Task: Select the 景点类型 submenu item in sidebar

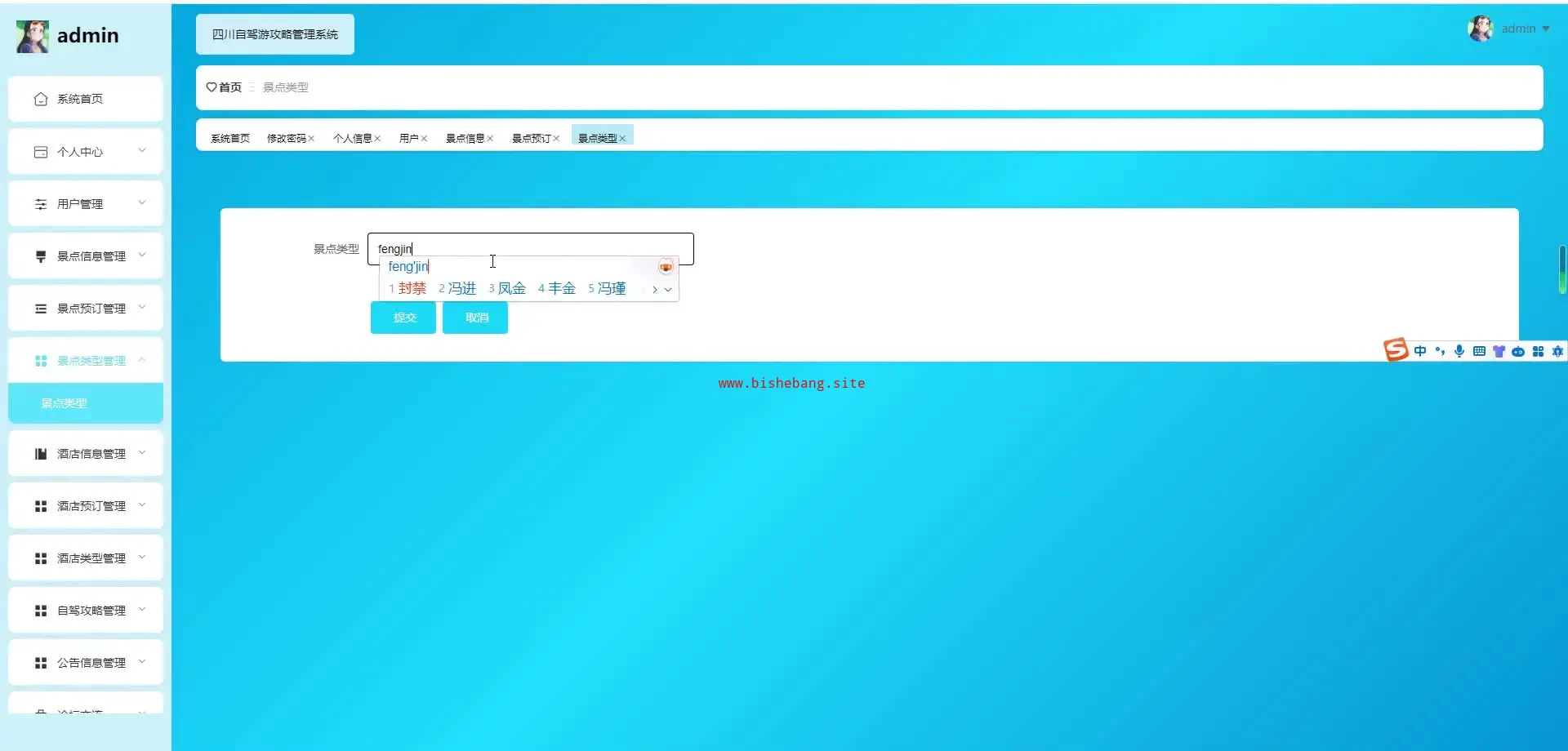Action: [86, 403]
